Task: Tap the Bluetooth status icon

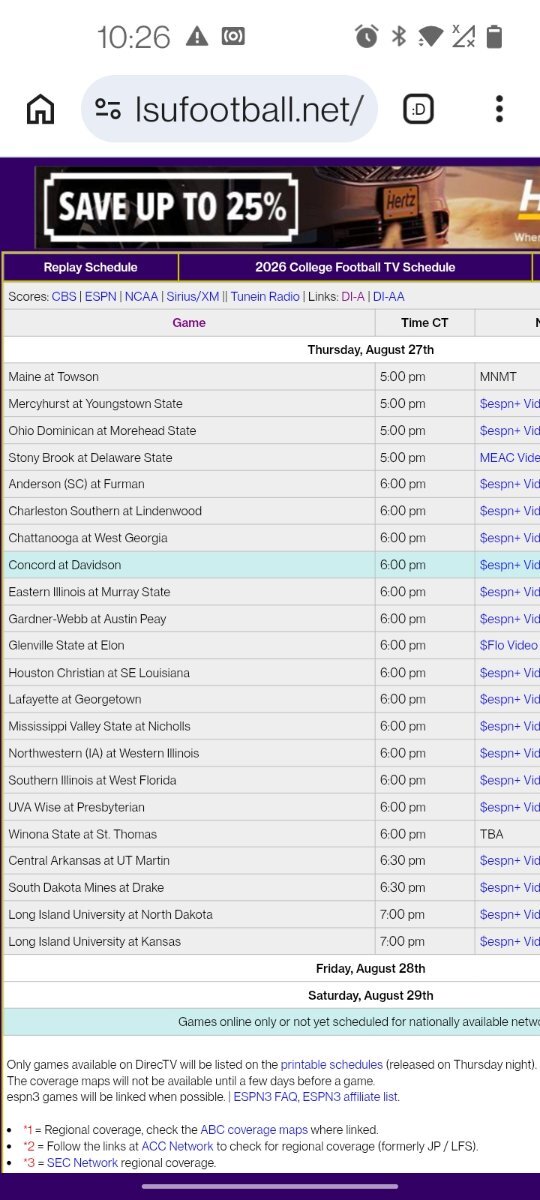Action: pos(399,37)
